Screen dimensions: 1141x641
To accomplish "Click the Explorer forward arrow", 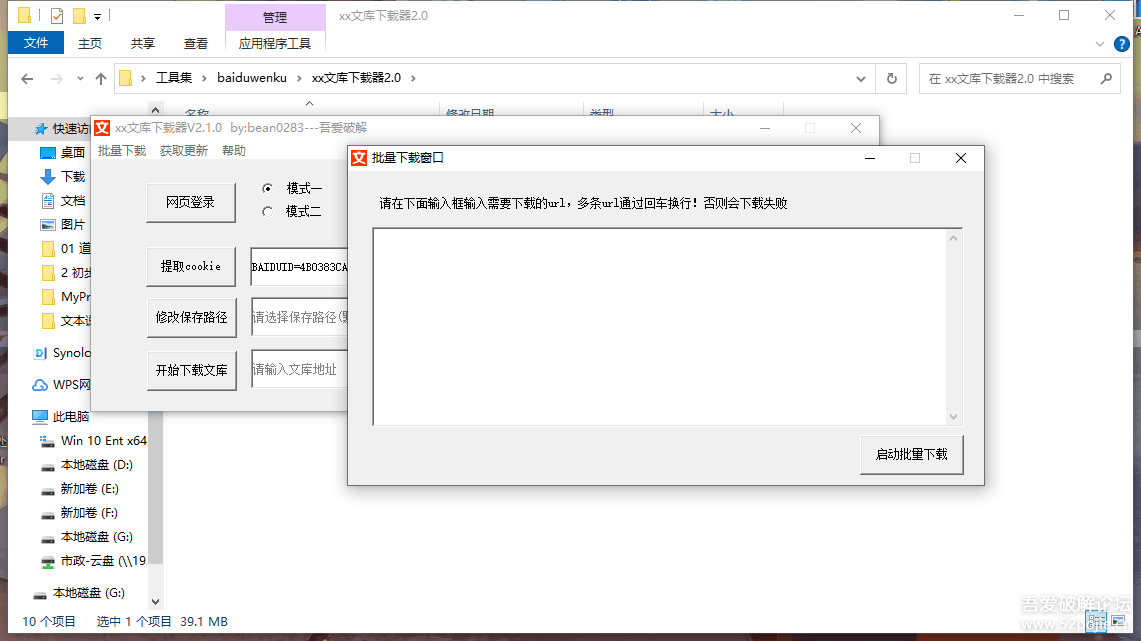I will coord(56,79).
